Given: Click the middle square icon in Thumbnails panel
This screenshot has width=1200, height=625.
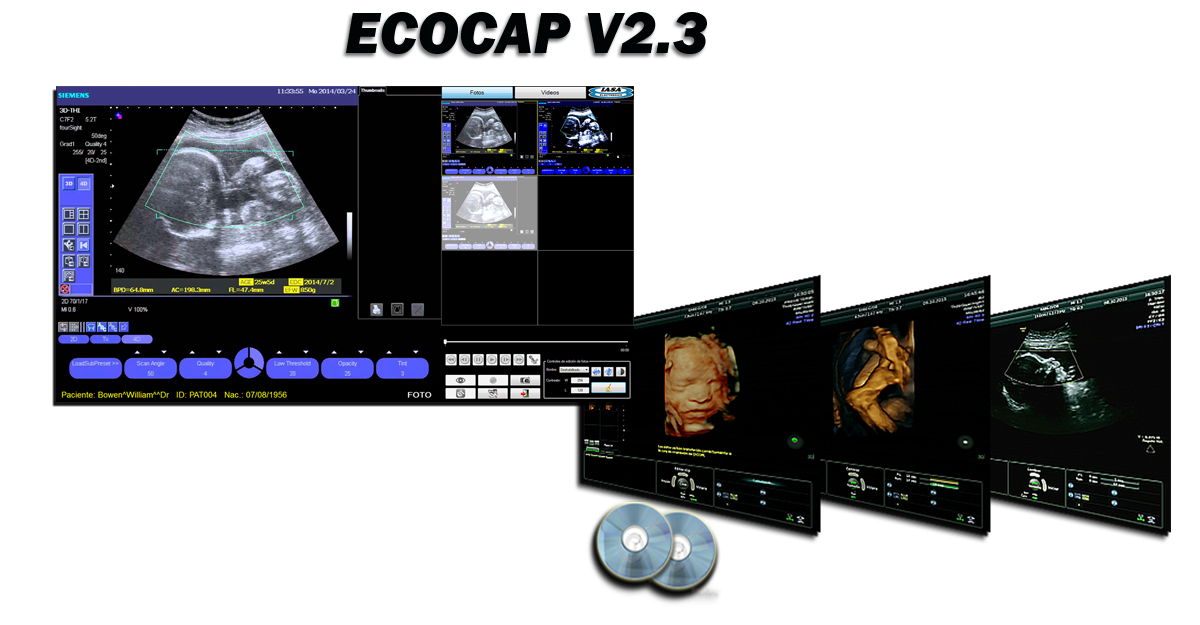Looking at the screenshot, I should point(397,309).
